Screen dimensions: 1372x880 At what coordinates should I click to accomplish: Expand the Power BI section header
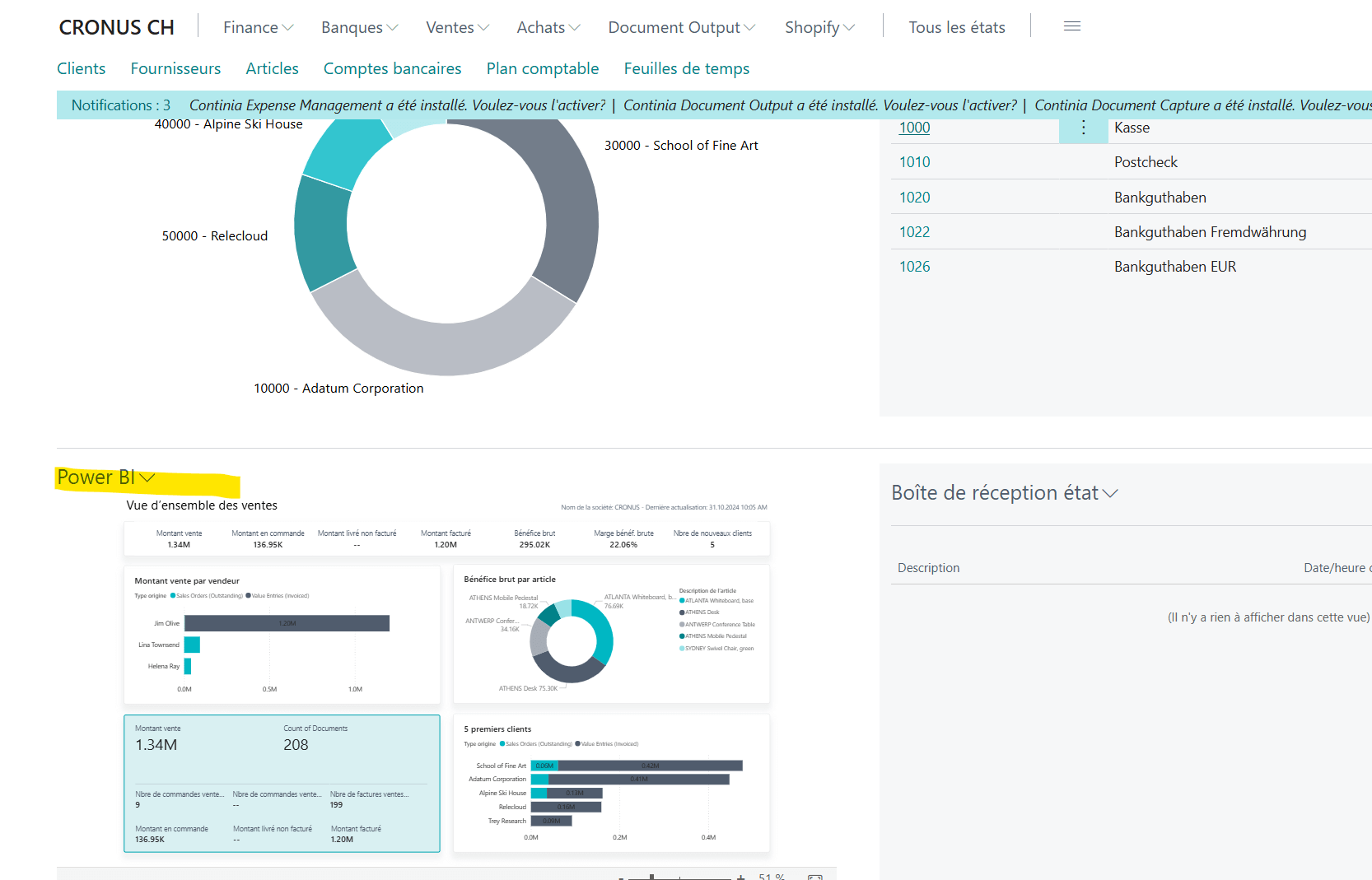click(105, 477)
